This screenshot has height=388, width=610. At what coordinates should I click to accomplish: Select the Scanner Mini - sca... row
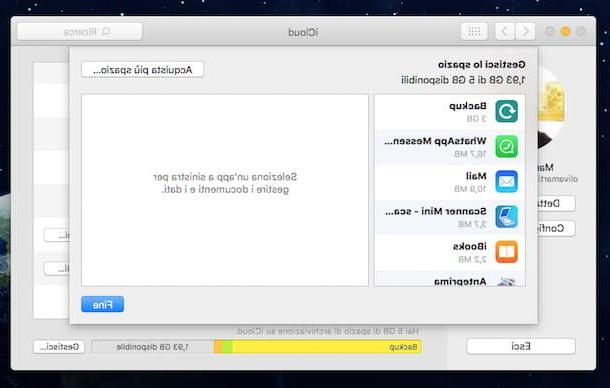coord(450,217)
